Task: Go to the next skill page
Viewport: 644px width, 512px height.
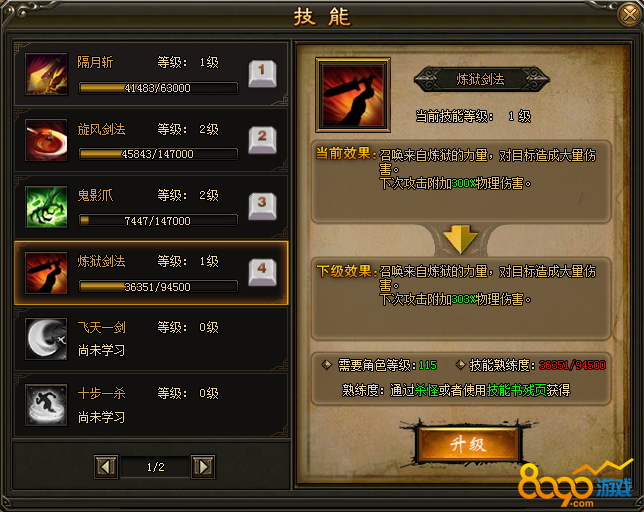Action: click(x=203, y=467)
